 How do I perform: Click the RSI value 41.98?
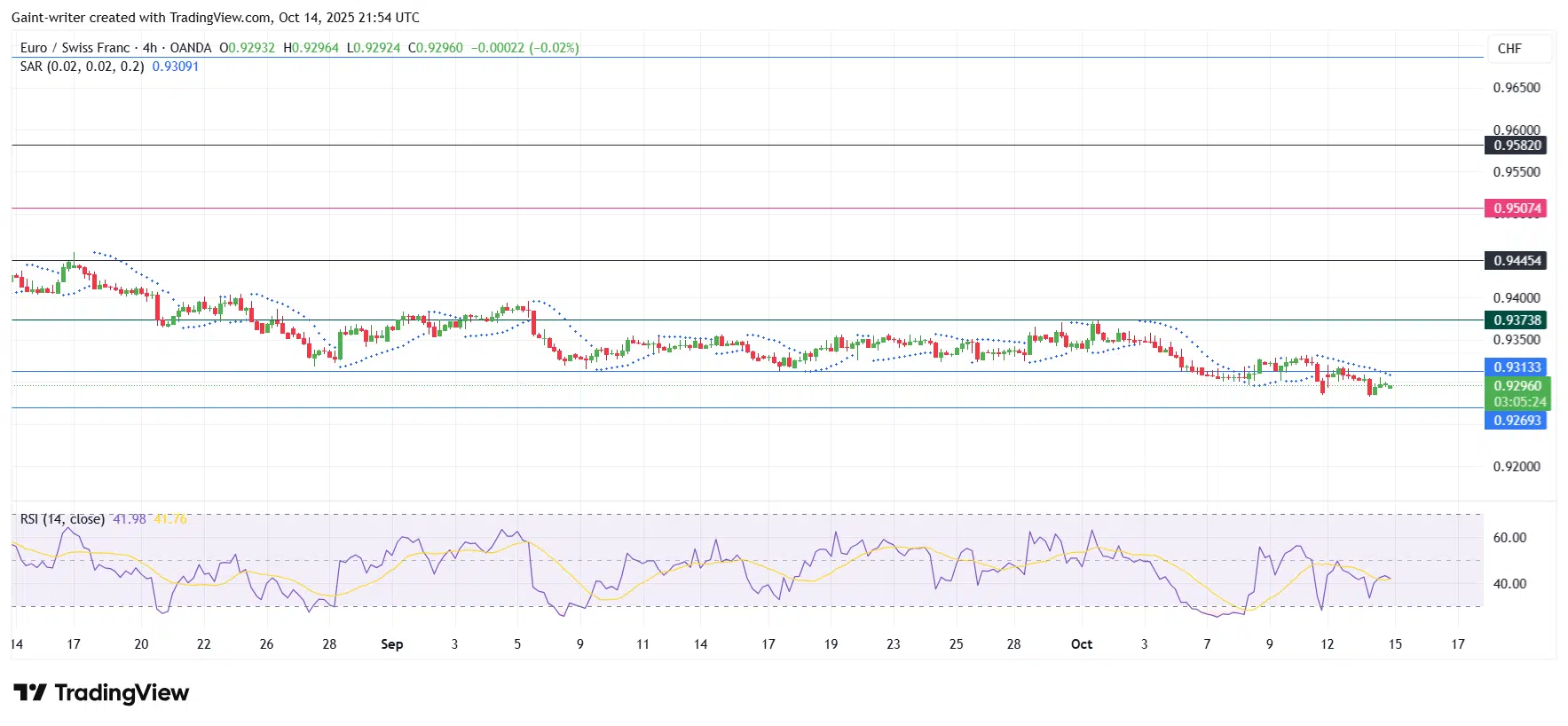coord(130,519)
